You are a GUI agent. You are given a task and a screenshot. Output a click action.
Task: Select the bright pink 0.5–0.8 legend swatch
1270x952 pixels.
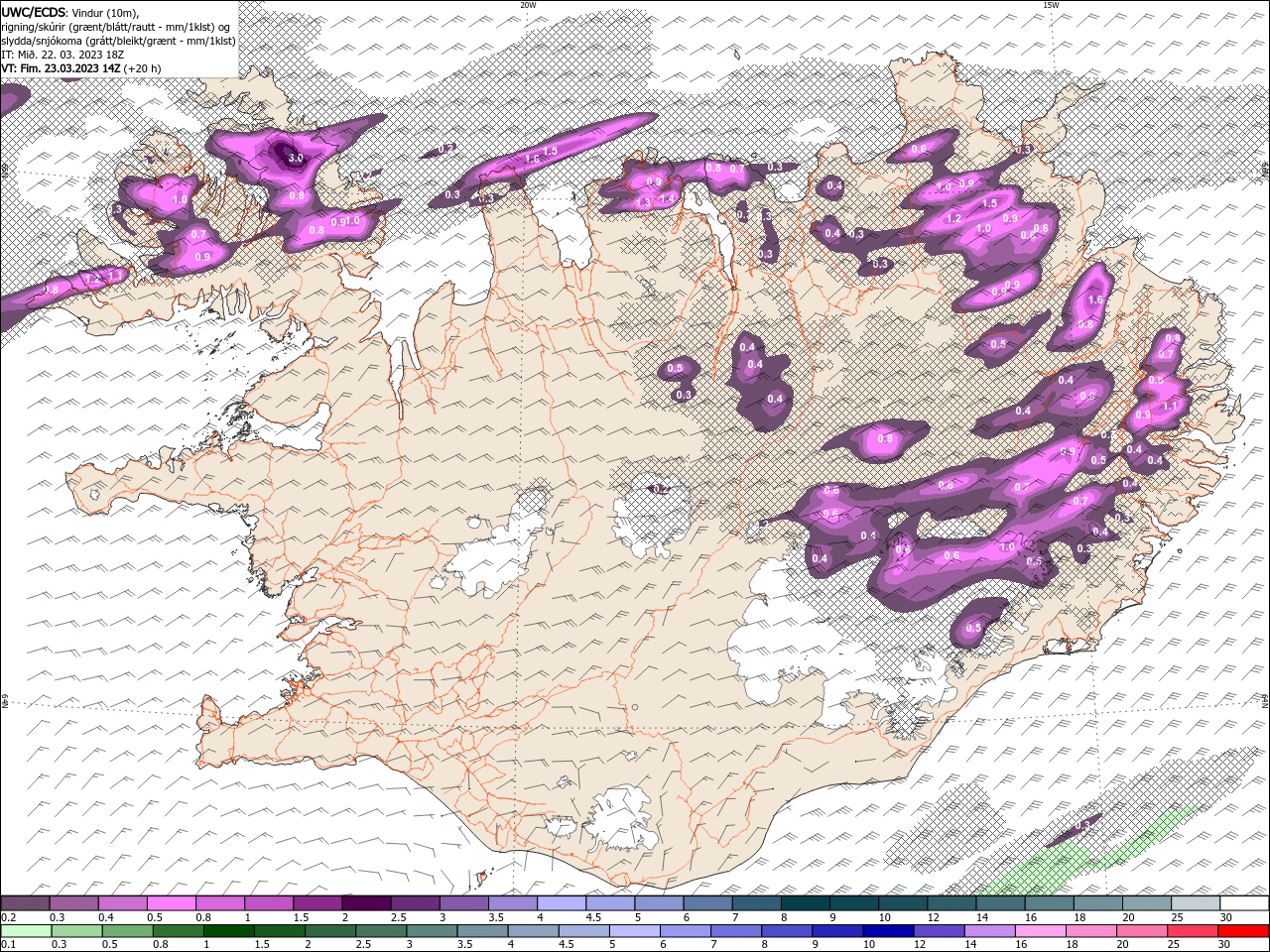point(172,903)
